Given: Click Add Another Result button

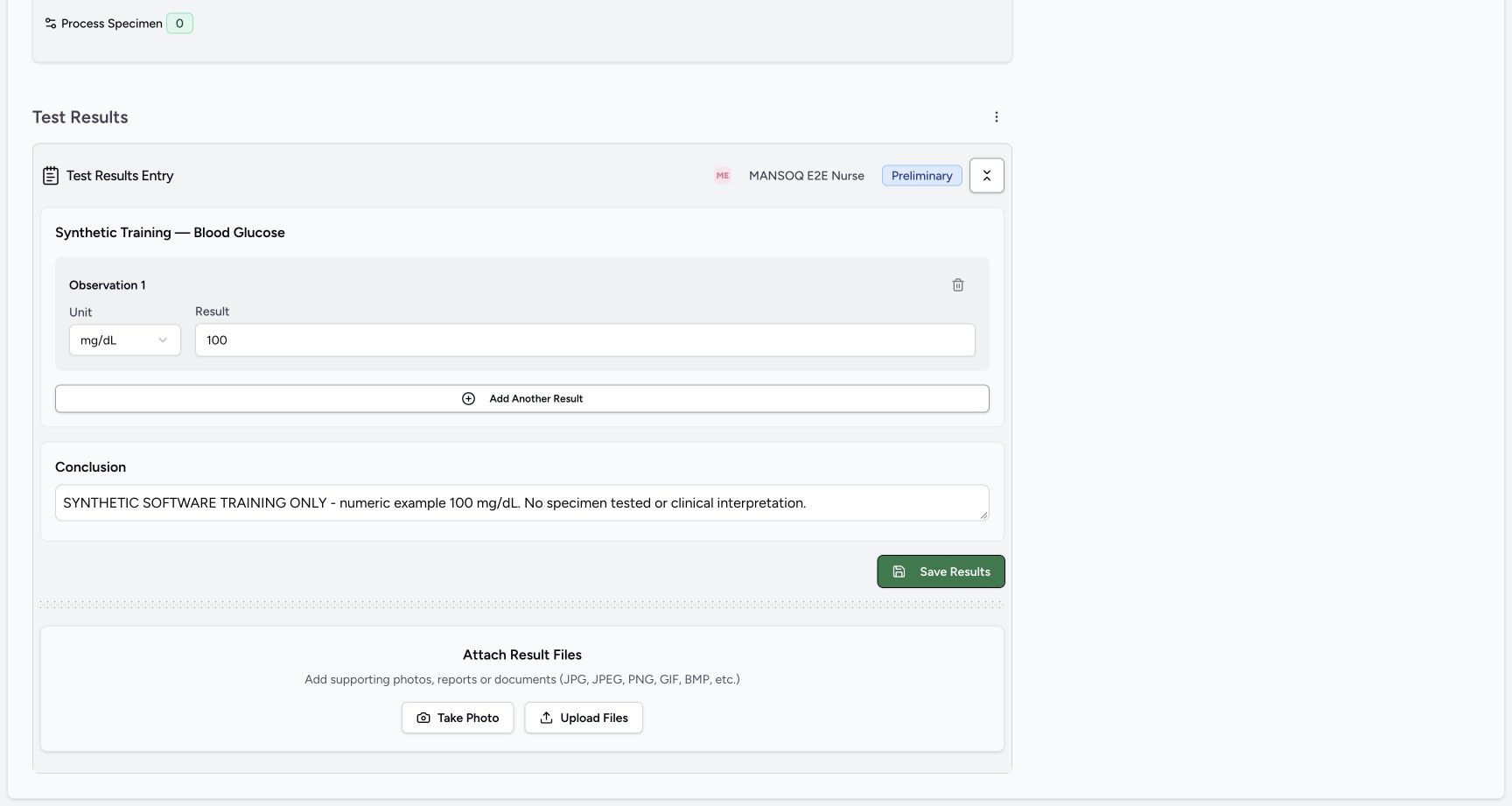Looking at the screenshot, I should [x=522, y=399].
